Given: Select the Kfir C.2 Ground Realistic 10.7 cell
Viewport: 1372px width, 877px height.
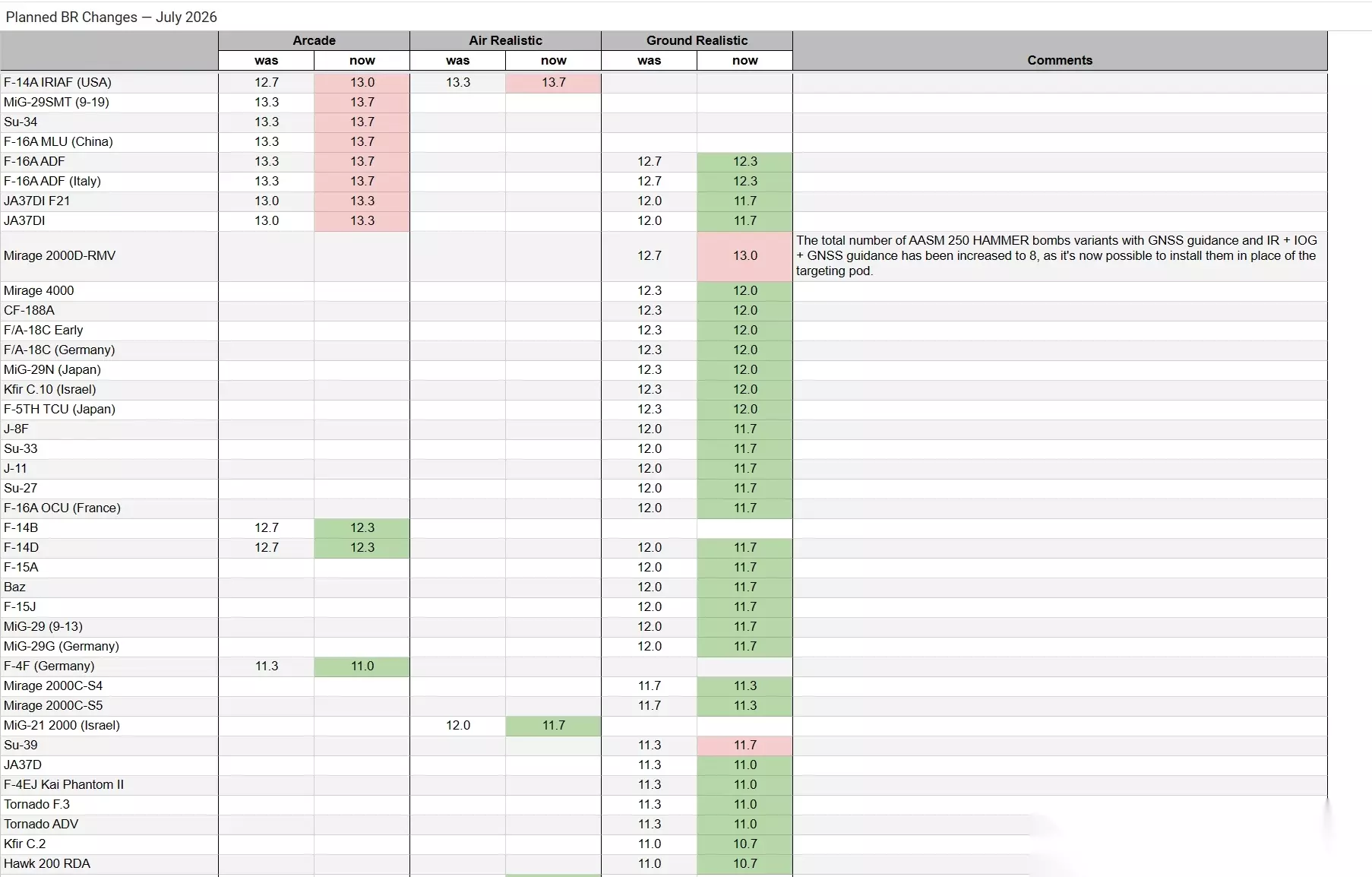Looking at the screenshot, I should click(744, 844).
